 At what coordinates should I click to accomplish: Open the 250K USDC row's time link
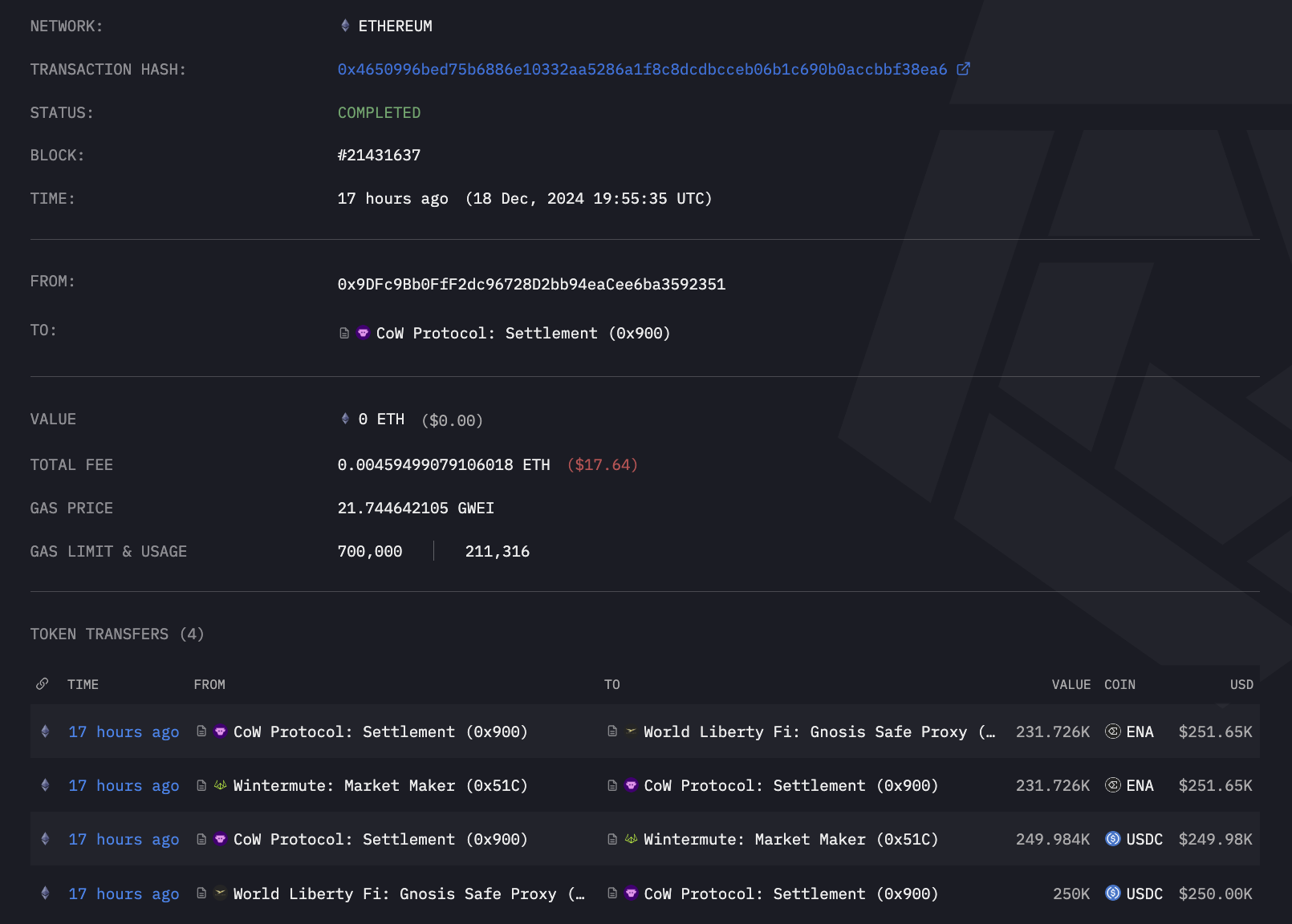click(124, 894)
